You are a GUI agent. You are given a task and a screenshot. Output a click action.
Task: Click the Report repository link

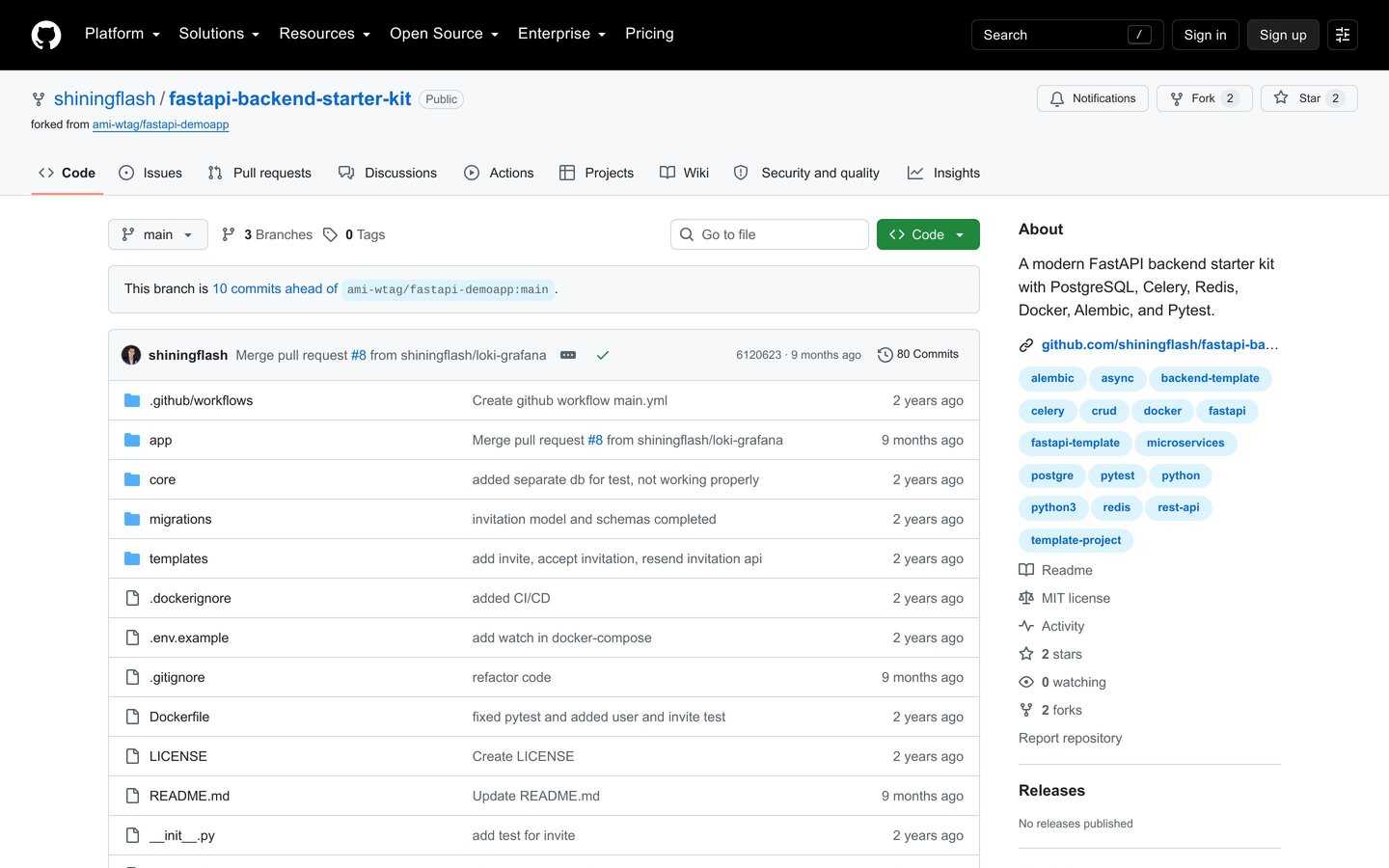tap(1071, 738)
